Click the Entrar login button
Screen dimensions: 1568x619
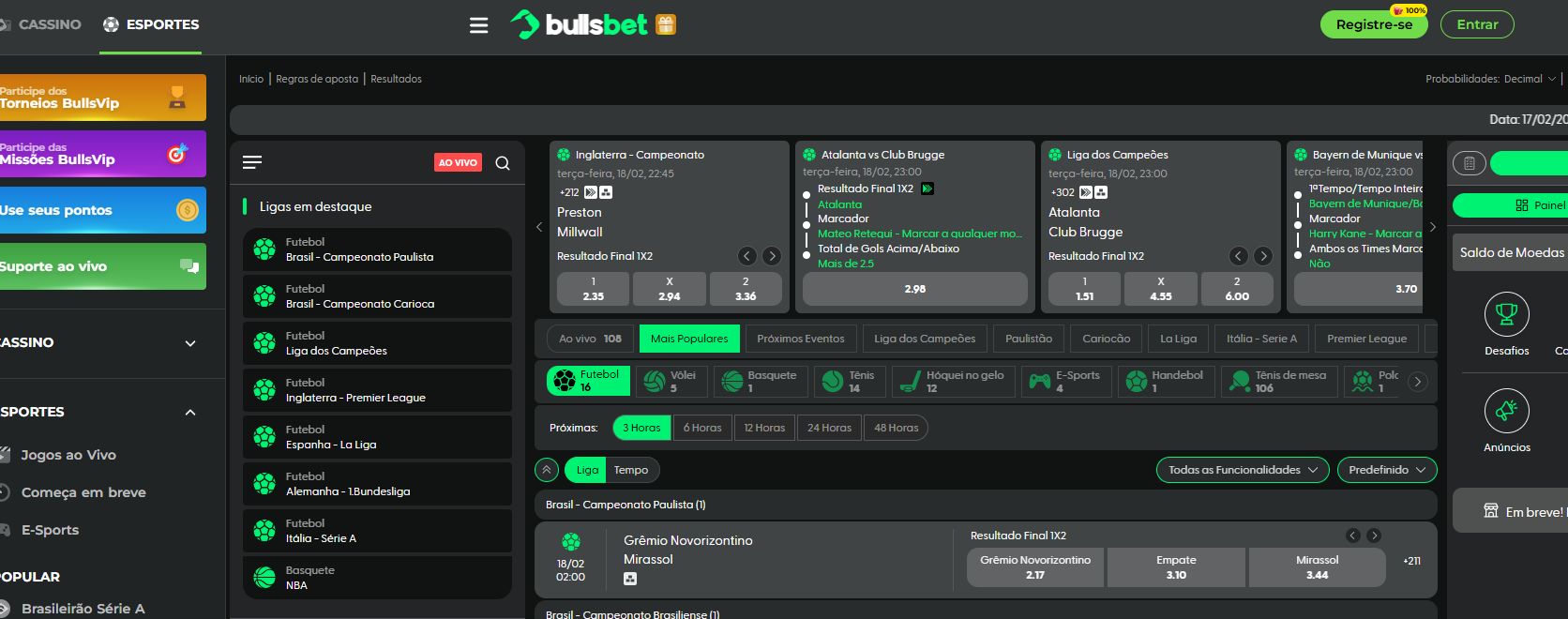click(x=1477, y=24)
